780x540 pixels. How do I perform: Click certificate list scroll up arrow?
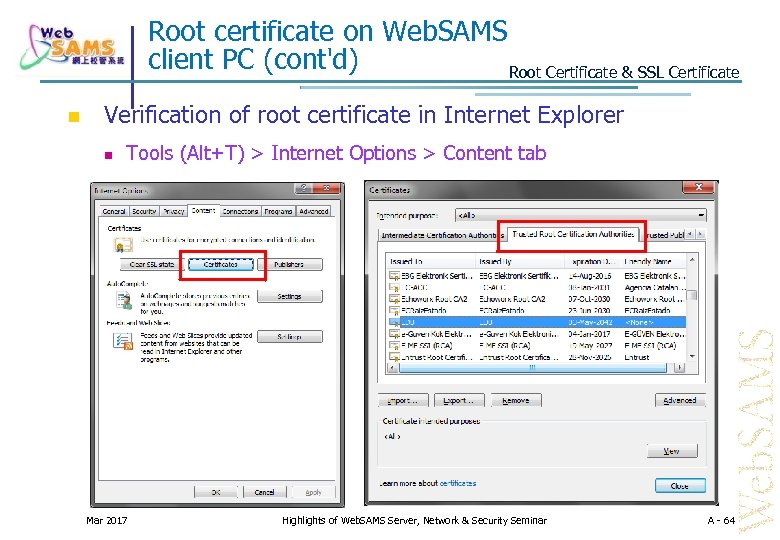pos(692,260)
